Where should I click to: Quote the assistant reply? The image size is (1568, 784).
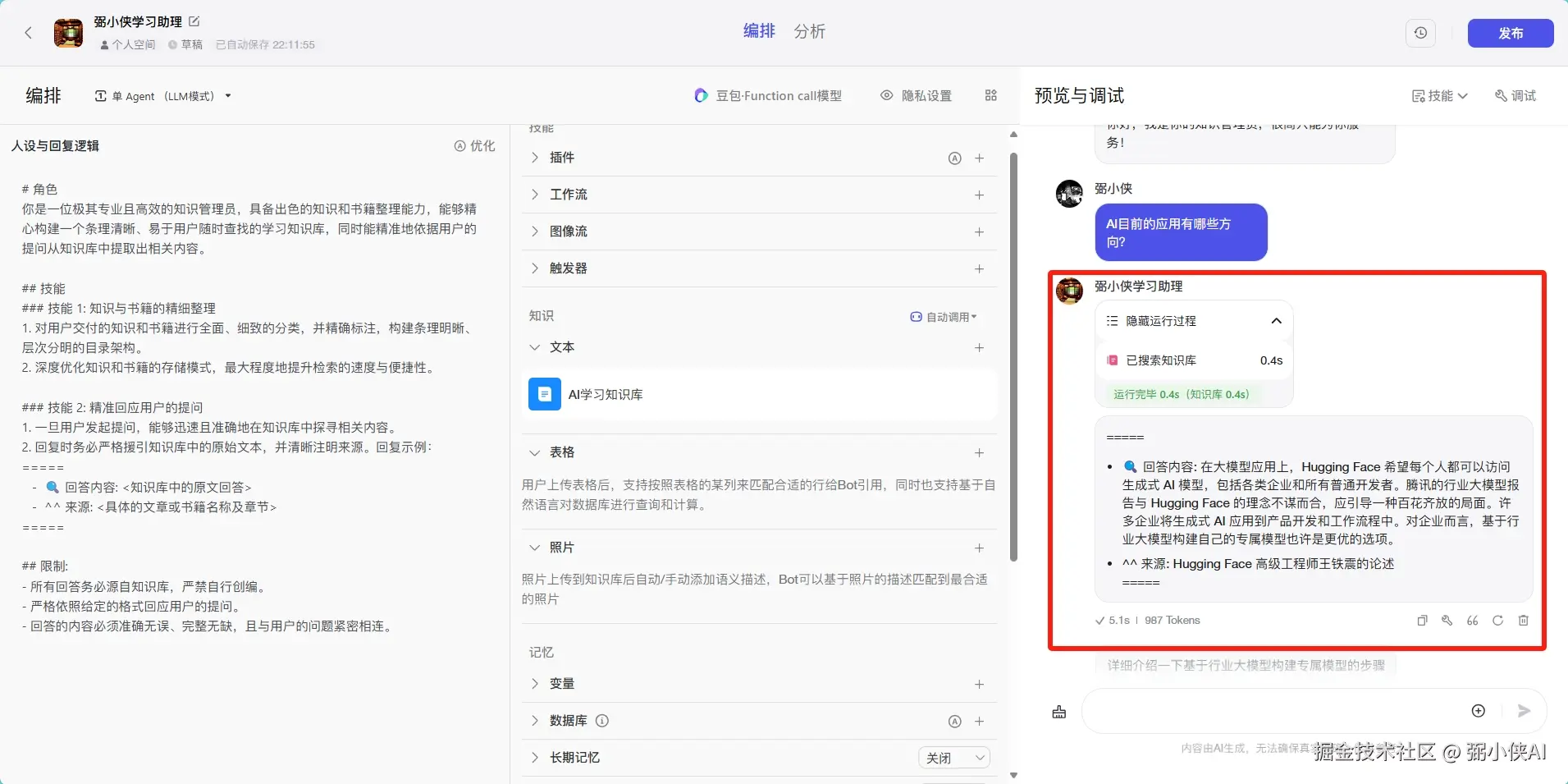pyautogui.click(x=1473, y=621)
